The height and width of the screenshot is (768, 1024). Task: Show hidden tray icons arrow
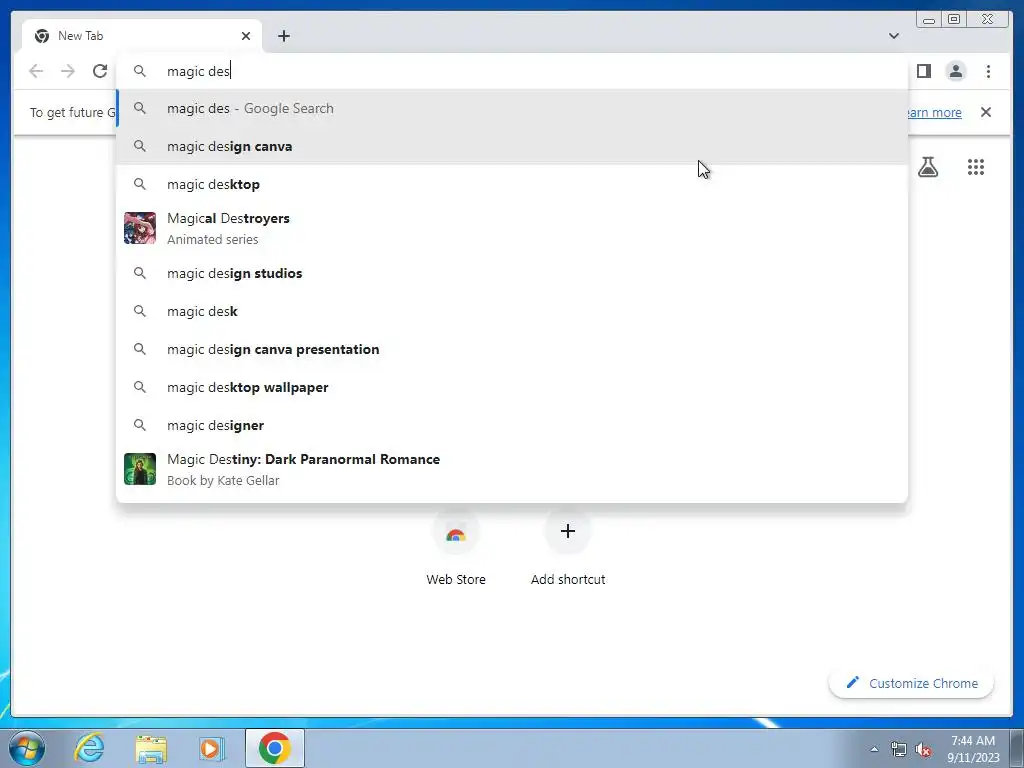tap(874, 749)
